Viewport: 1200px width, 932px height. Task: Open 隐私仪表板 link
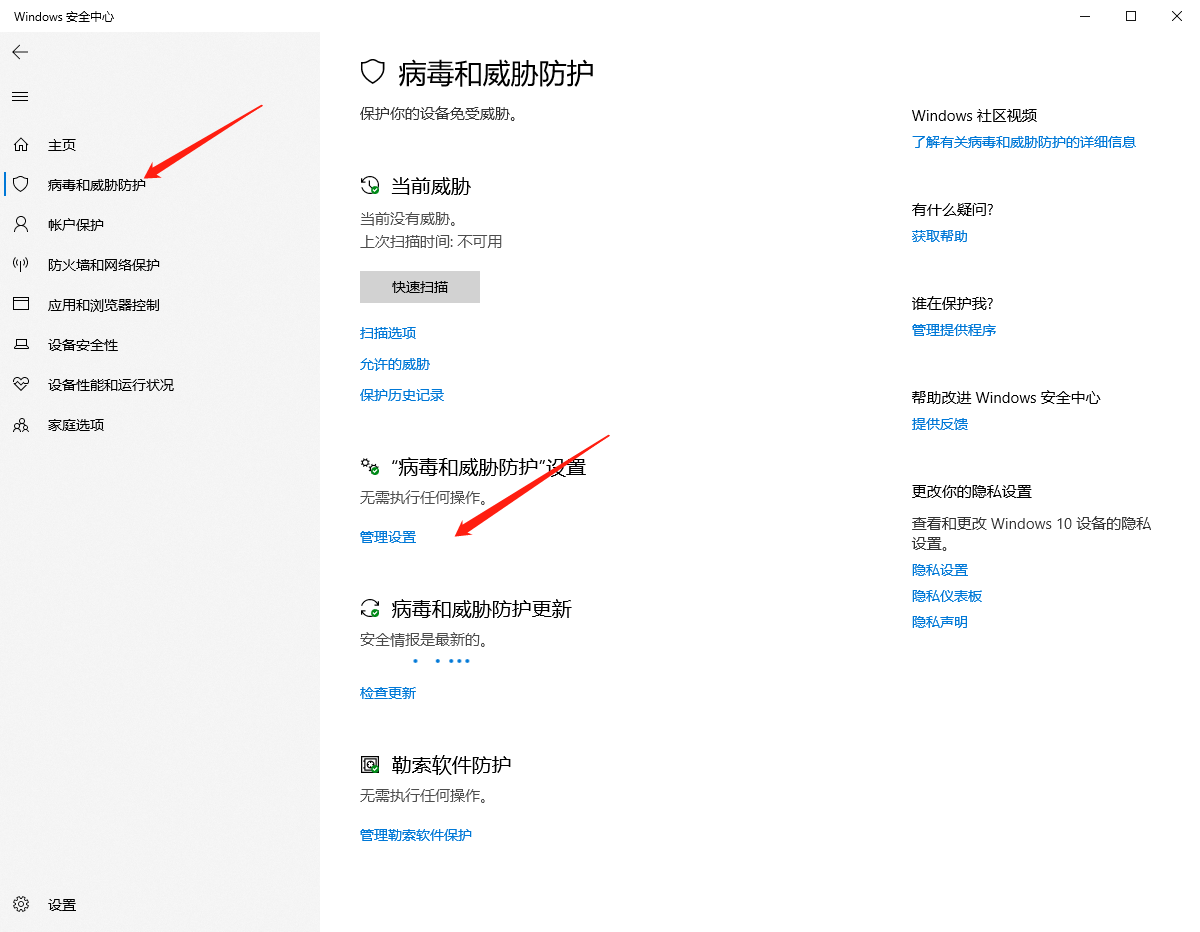pyautogui.click(x=947, y=596)
